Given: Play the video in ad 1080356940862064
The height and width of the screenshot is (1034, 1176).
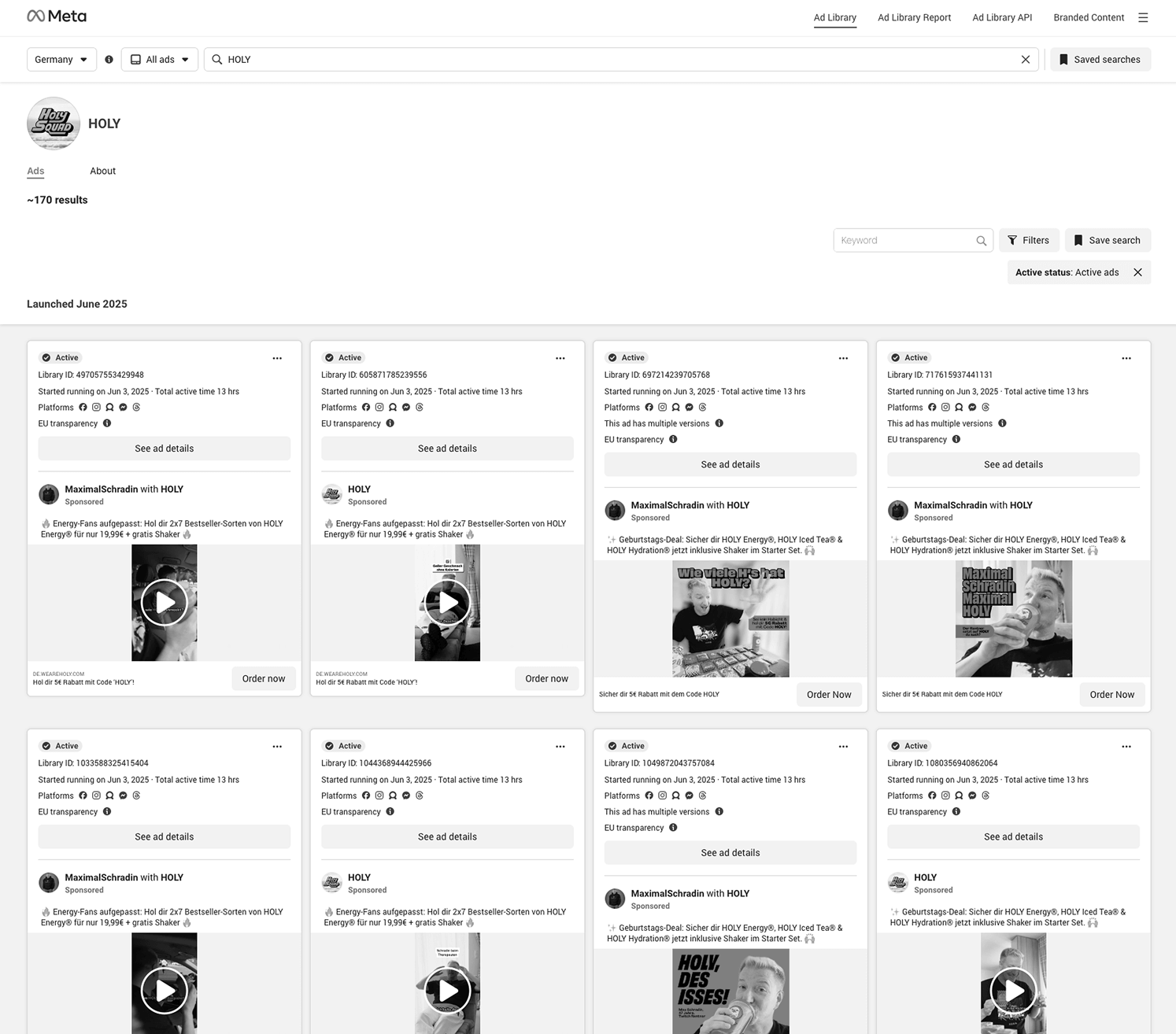Looking at the screenshot, I should click(x=1014, y=991).
